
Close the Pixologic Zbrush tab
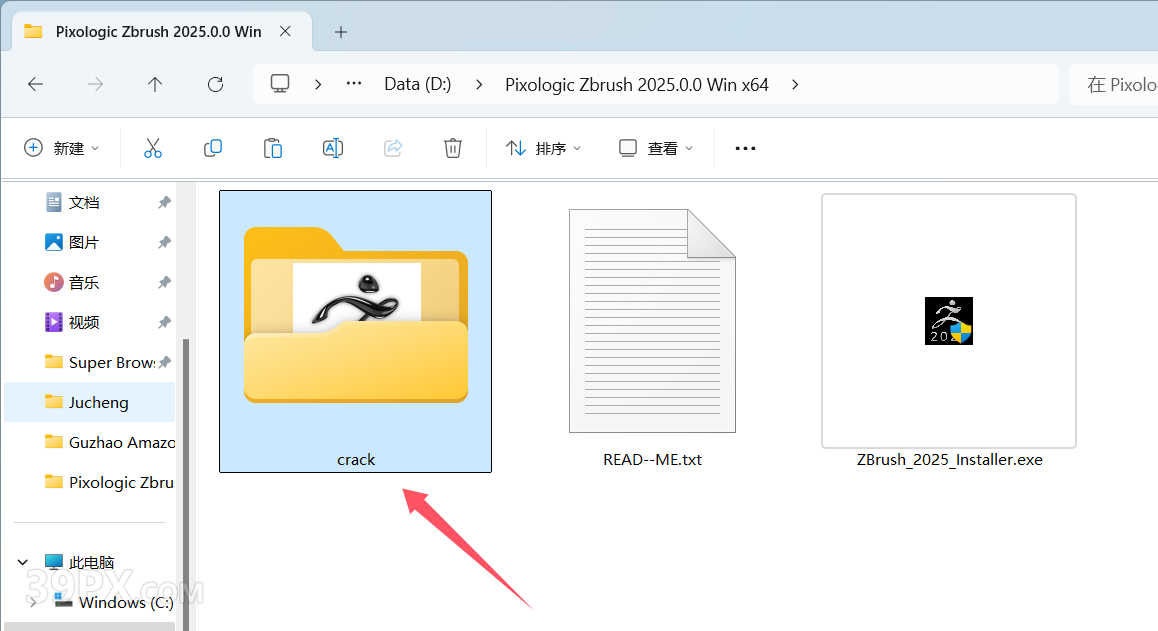(x=285, y=31)
